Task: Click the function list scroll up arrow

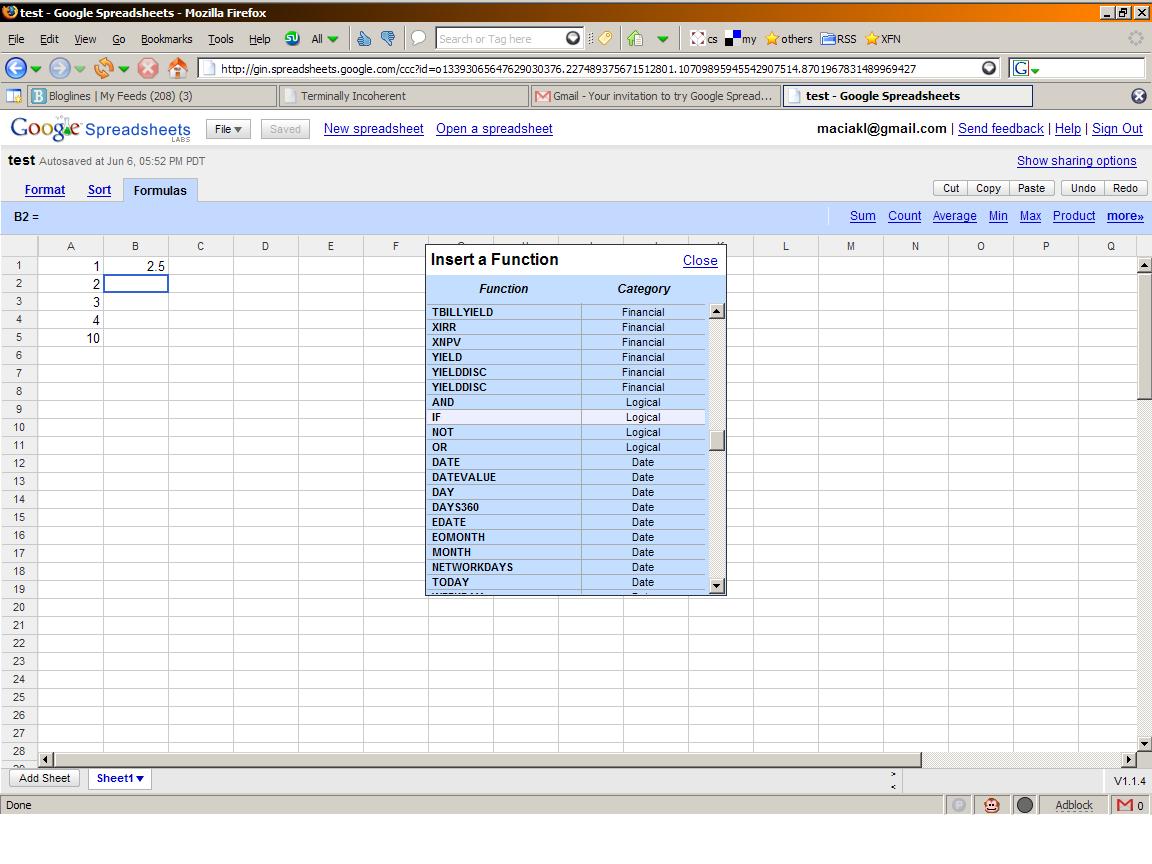Action: click(717, 312)
